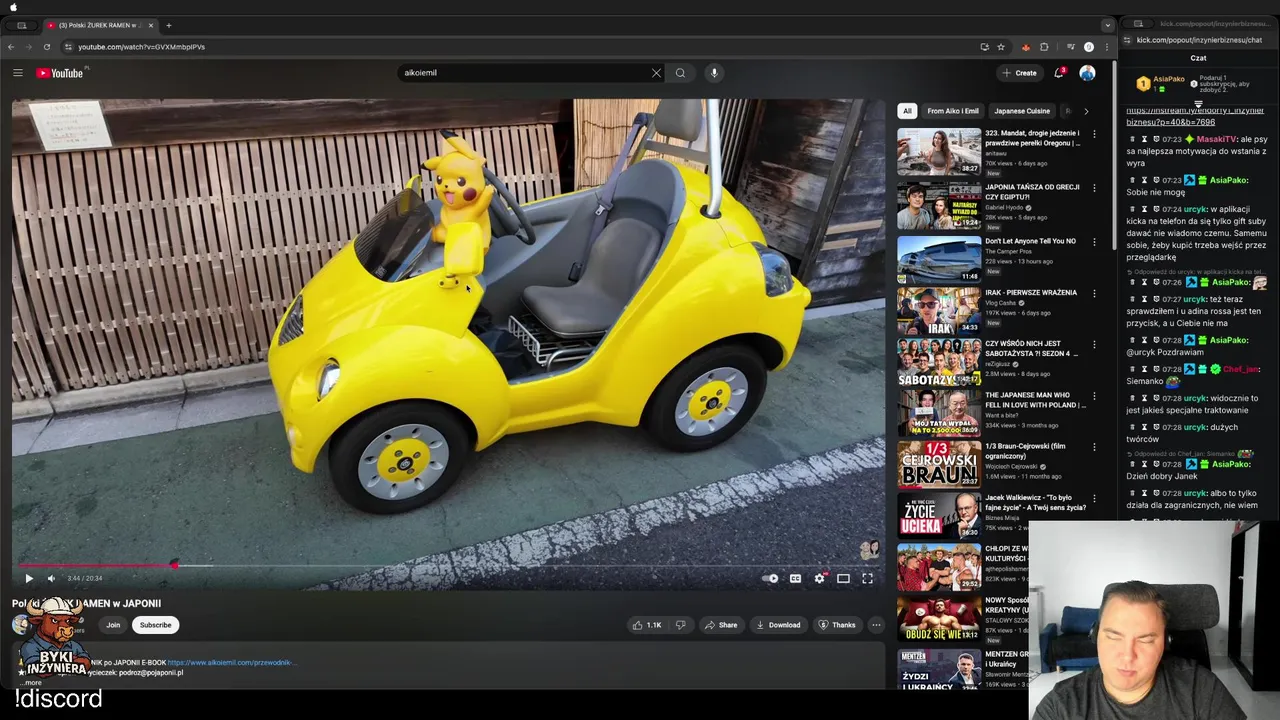Toggle the autoplay switch in the player
Screen dimensions: 1280x720
click(x=770, y=578)
